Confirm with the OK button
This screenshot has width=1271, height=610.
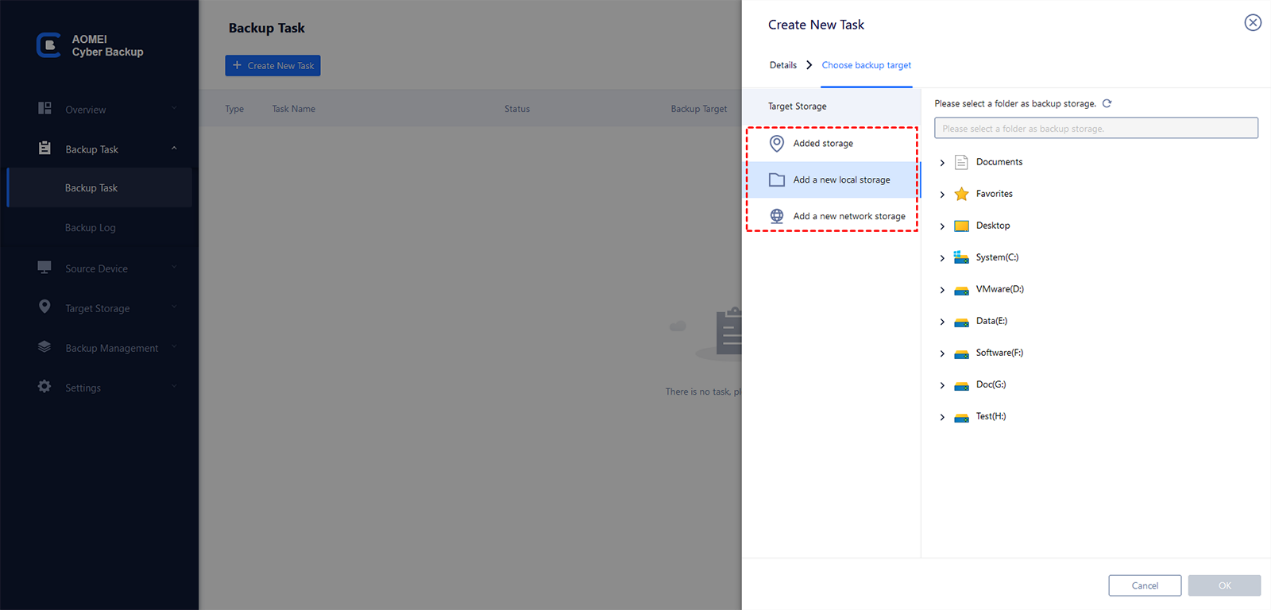coord(1223,586)
